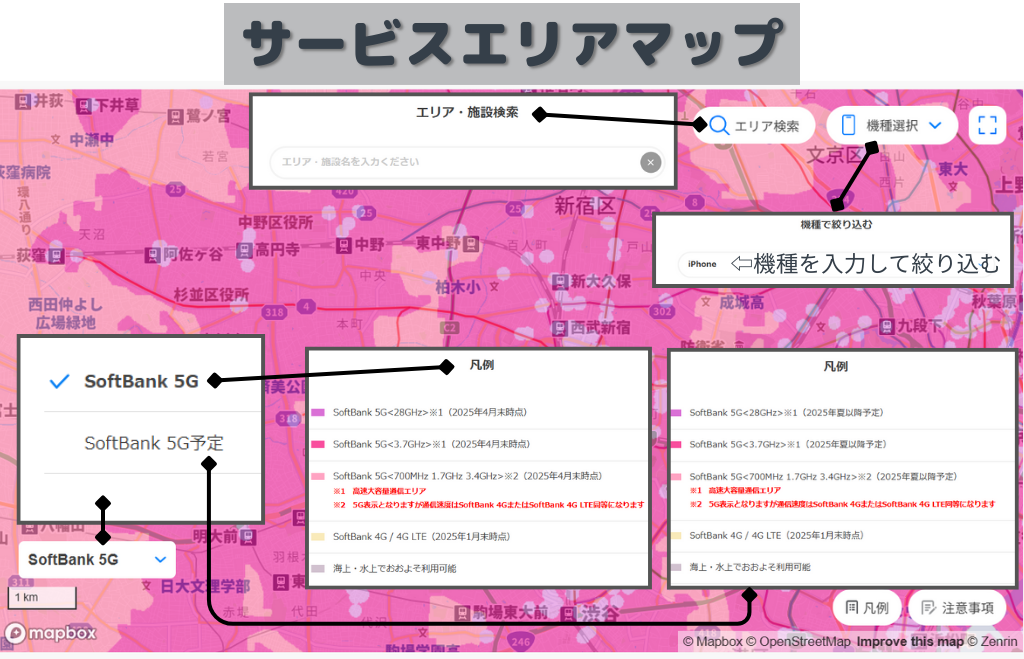Click the 阿佐ケ谷 station icon
The width and height of the screenshot is (1024, 659).
(x=152, y=255)
